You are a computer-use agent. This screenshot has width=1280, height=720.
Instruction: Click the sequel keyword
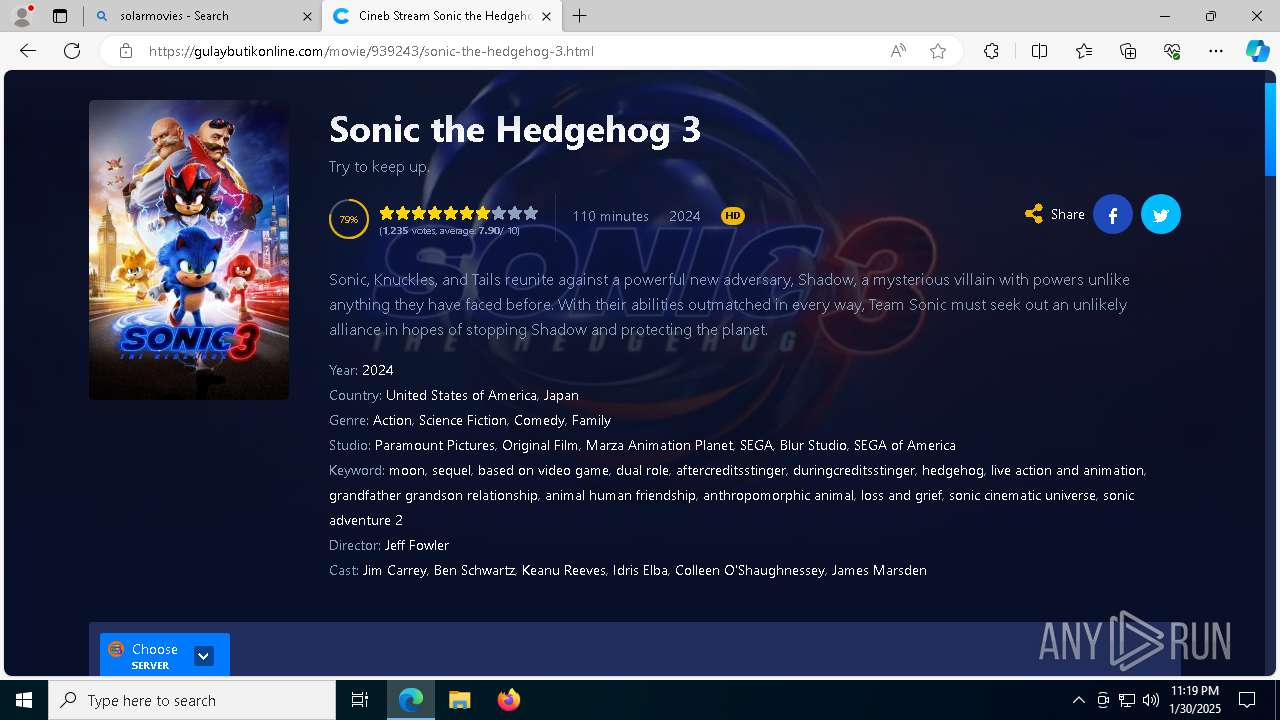coord(451,470)
